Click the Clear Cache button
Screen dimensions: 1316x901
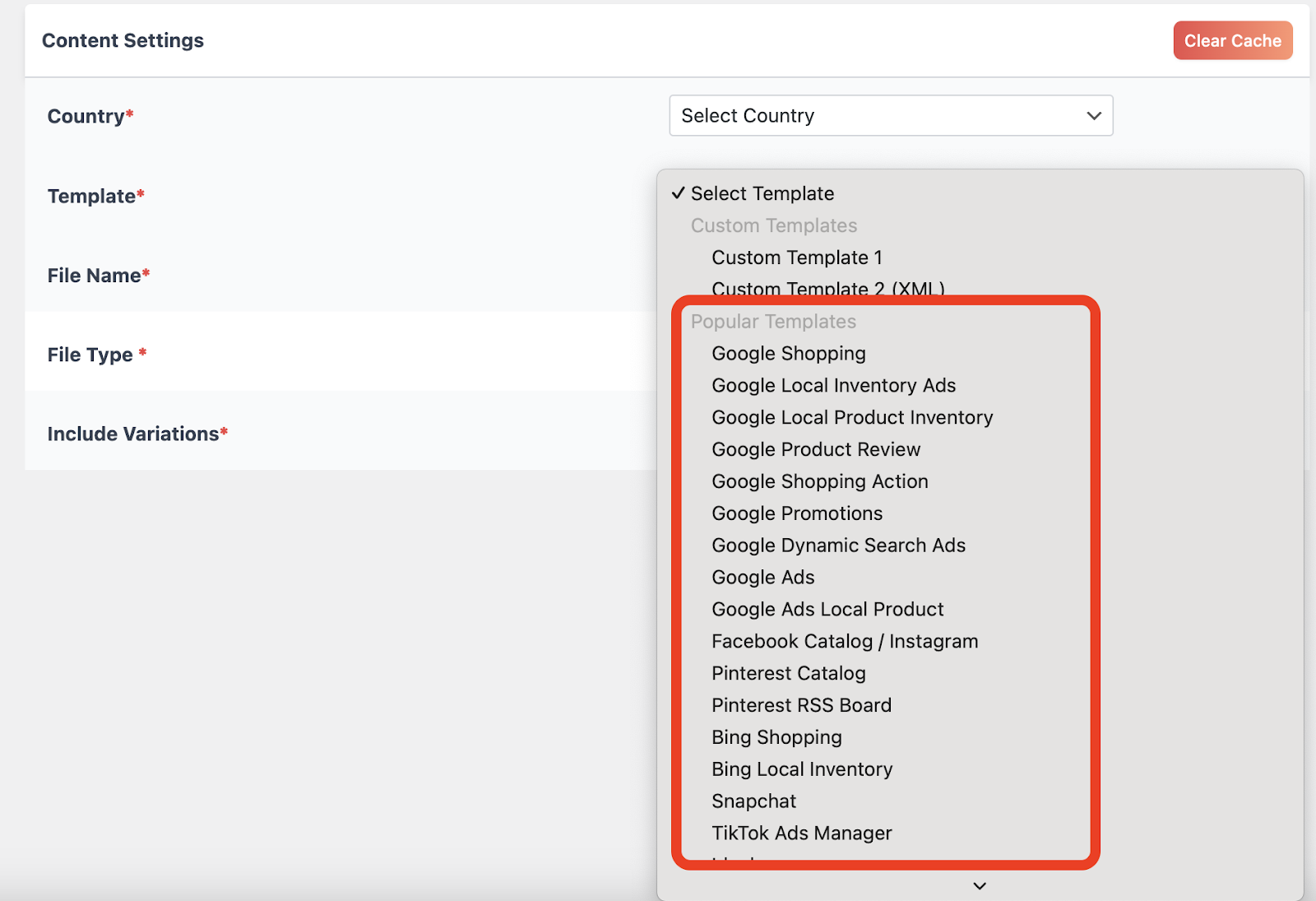(x=1232, y=40)
